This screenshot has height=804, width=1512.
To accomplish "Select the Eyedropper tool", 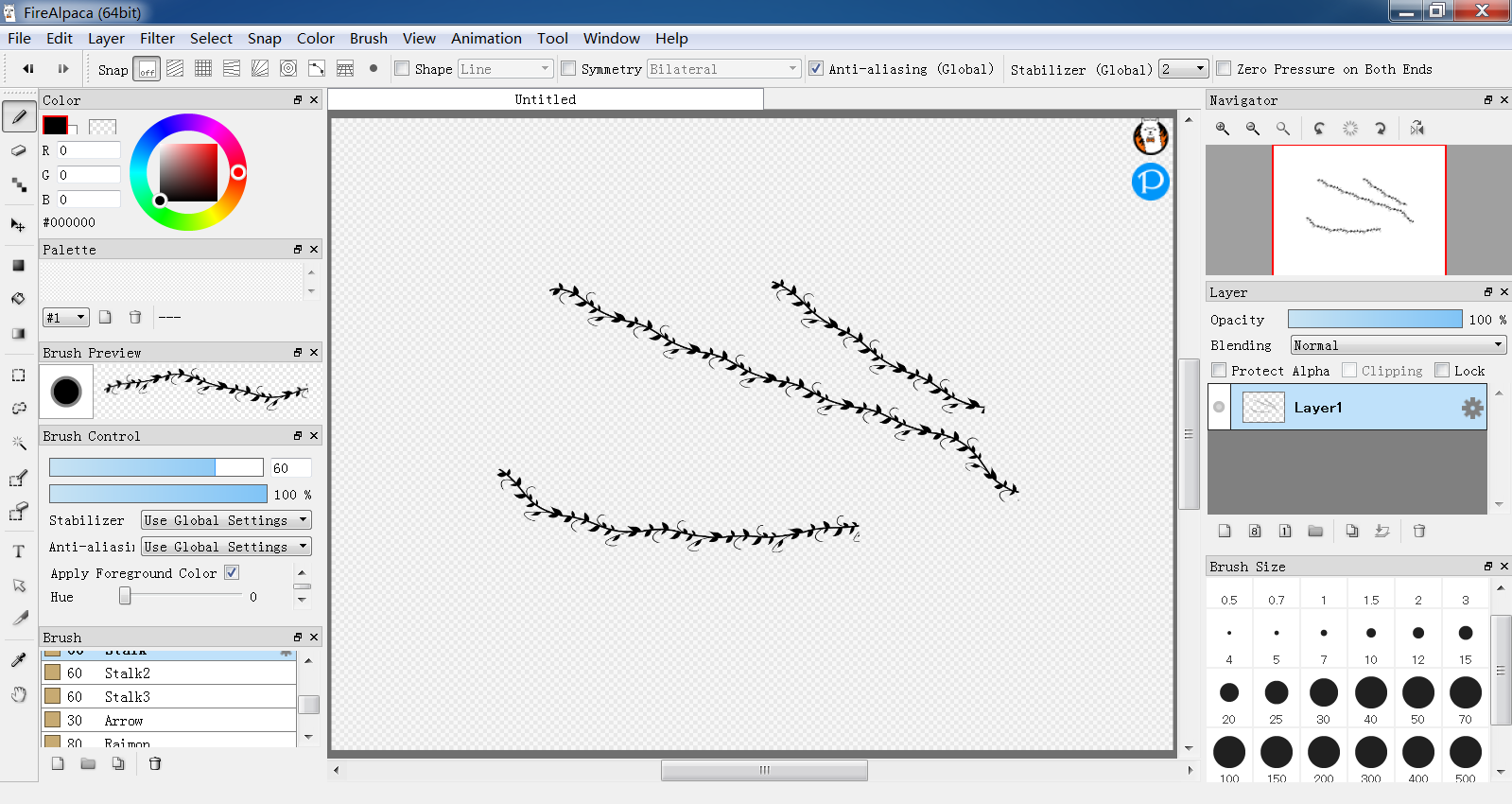I will pos(18,659).
